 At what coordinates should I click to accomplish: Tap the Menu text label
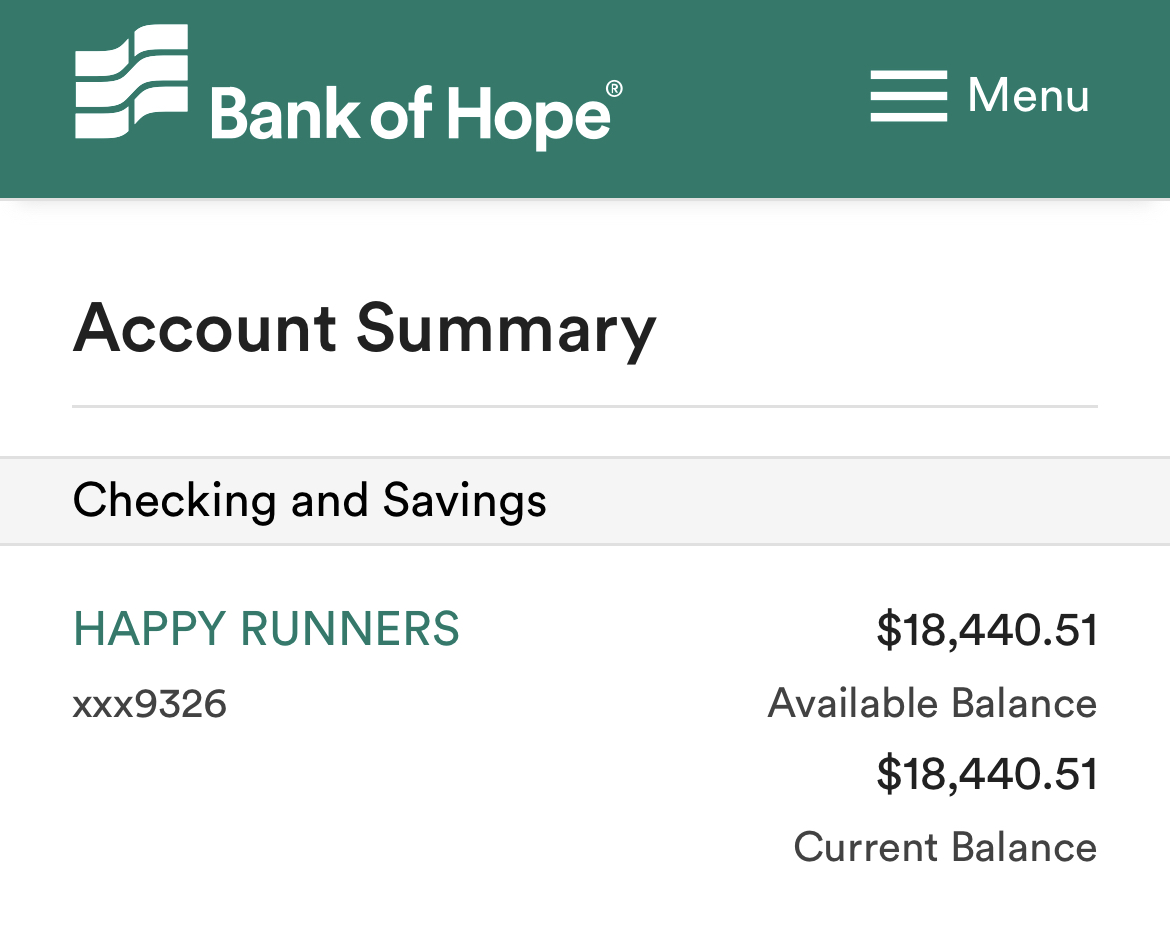[1028, 96]
